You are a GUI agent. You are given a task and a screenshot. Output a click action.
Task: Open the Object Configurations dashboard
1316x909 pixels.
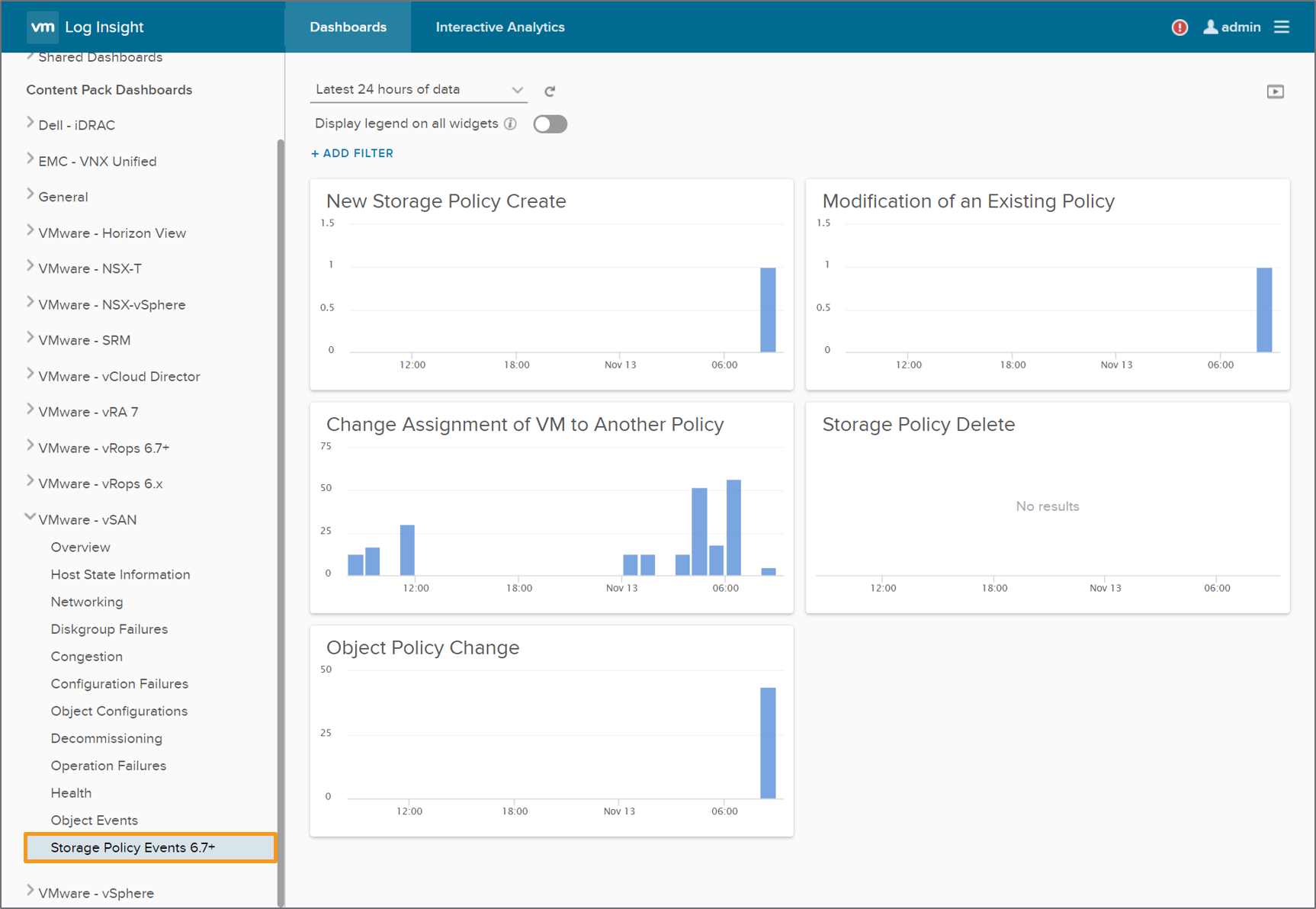tap(119, 711)
